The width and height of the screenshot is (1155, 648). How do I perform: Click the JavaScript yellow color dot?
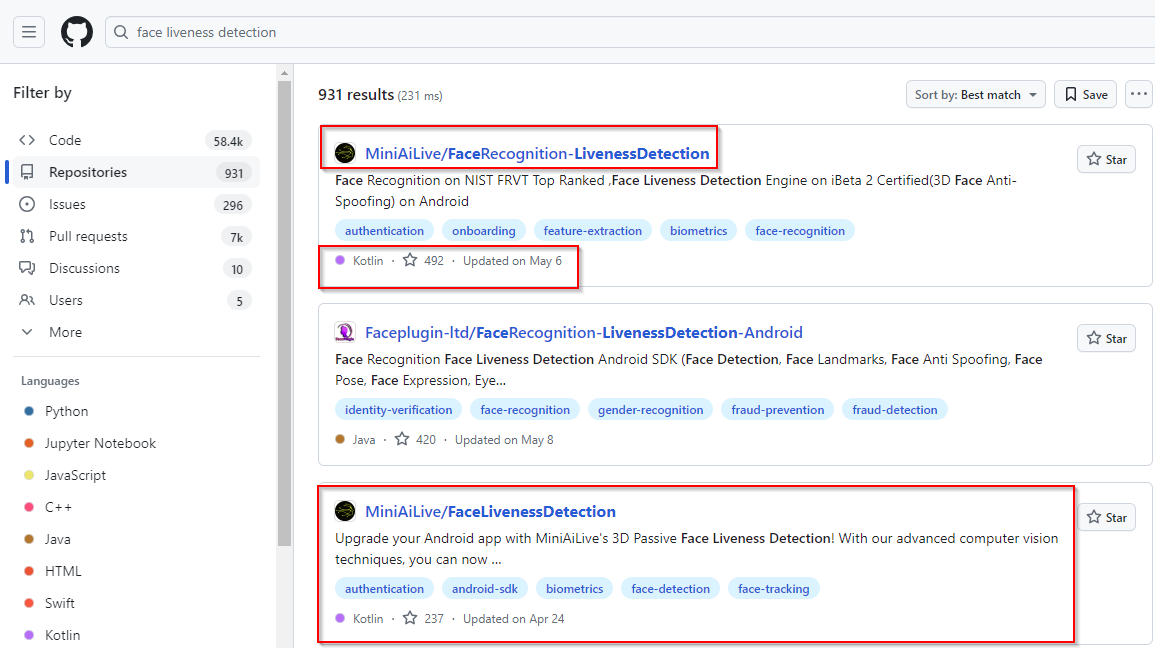pyautogui.click(x=29, y=475)
